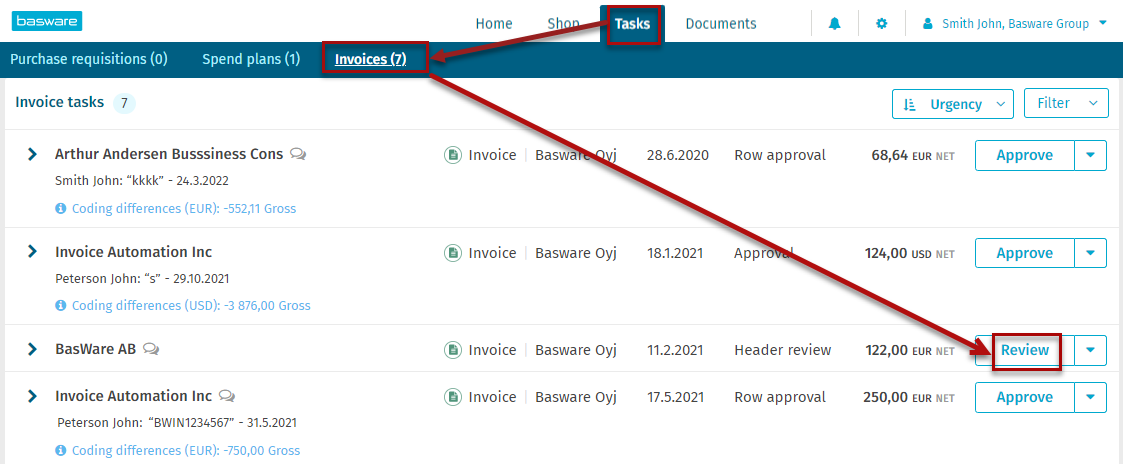This screenshot has height=464, width=1123.
Task: Click info icon for -750,00 coding differences
Action: click(x=61, y=450)
